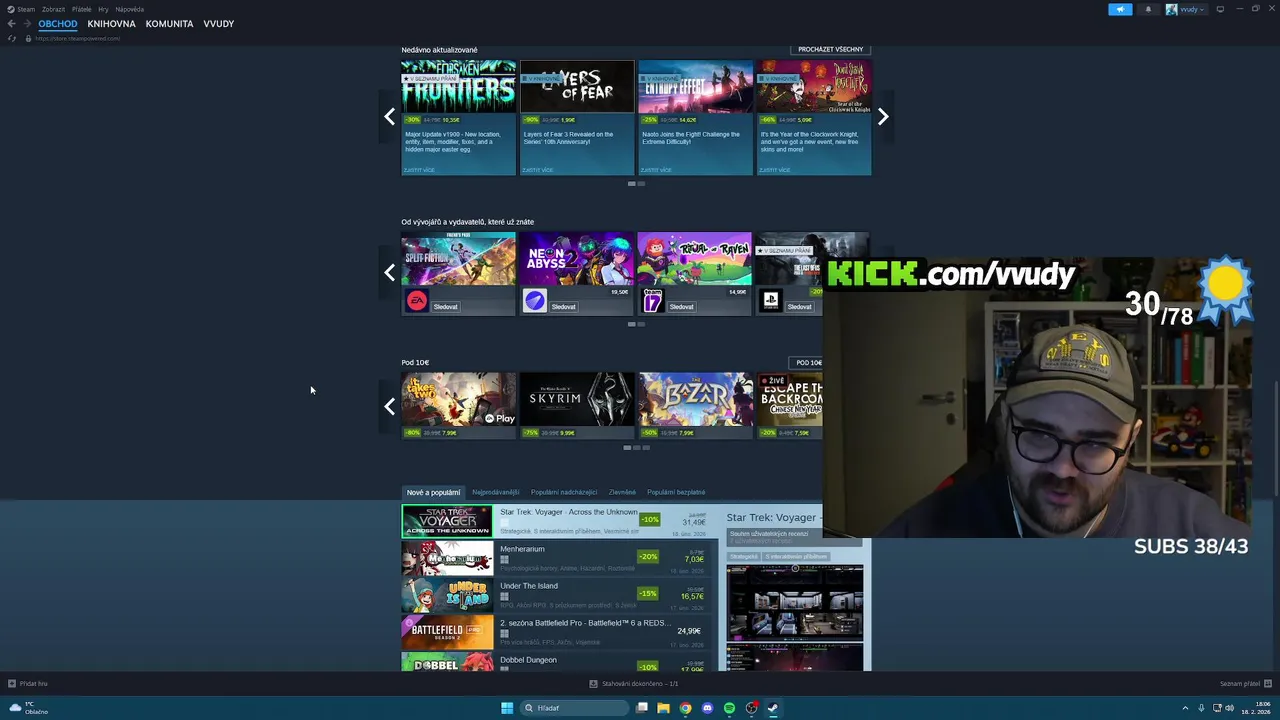Screen dimensions: 1280x720
Task: Open the Layers of Fear update card
Action: (x=577, y=118)
